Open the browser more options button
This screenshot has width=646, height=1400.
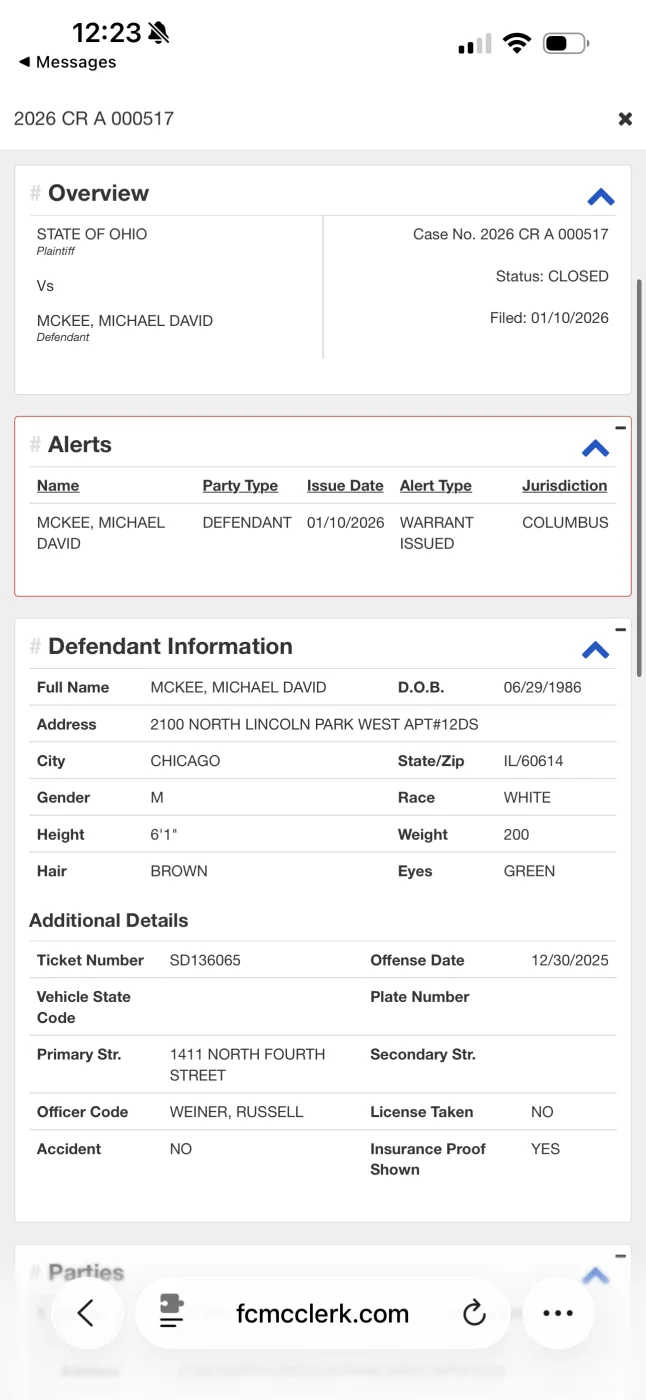(x=558, y=1313)
